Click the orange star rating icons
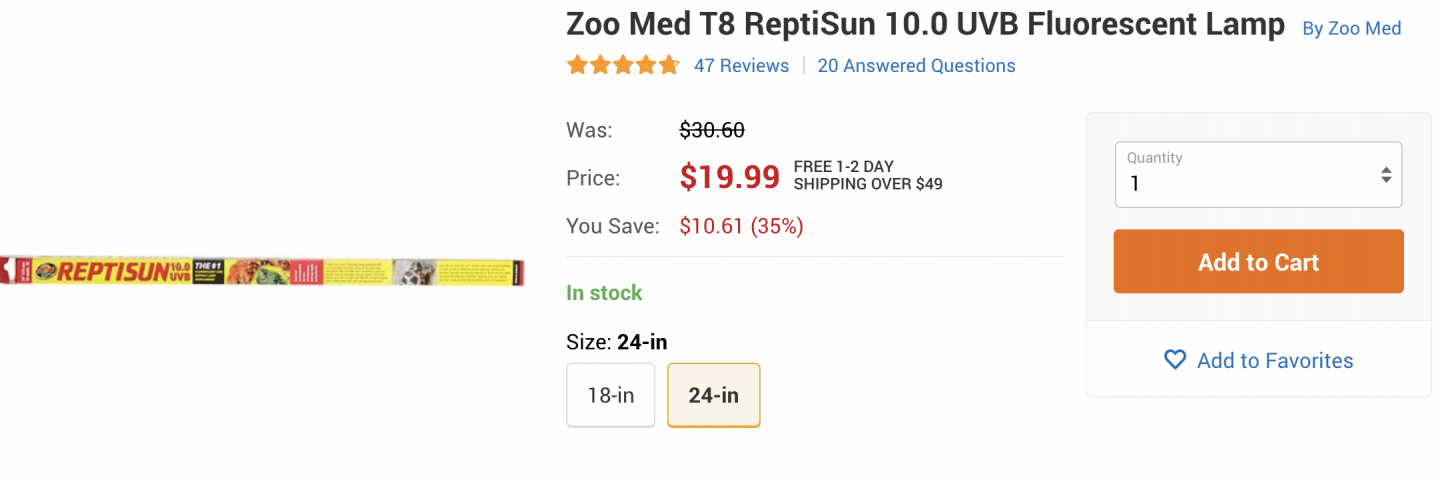This screenshot has width=1440, height=480. tap(622, 66)
